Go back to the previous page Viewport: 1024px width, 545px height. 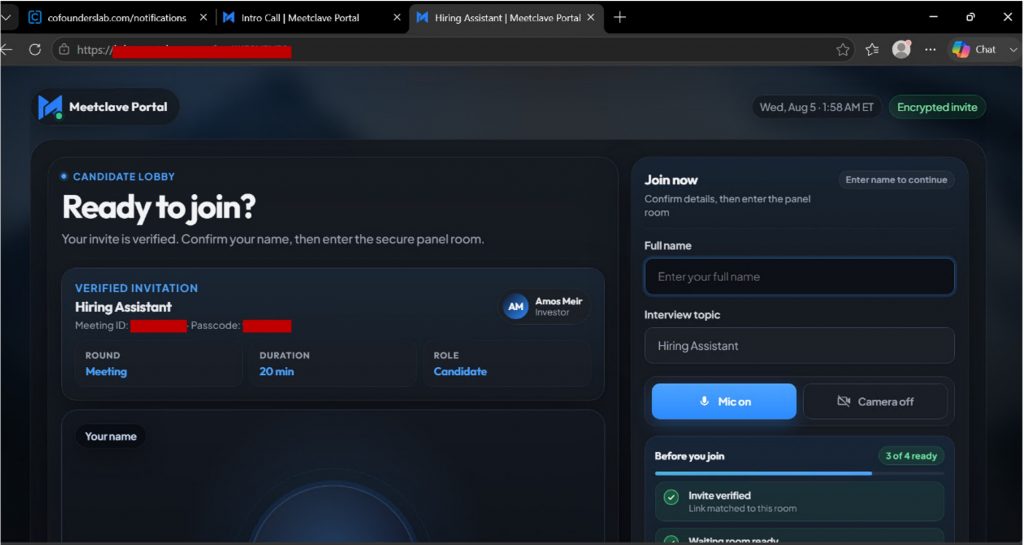click(x=7, y=50)
